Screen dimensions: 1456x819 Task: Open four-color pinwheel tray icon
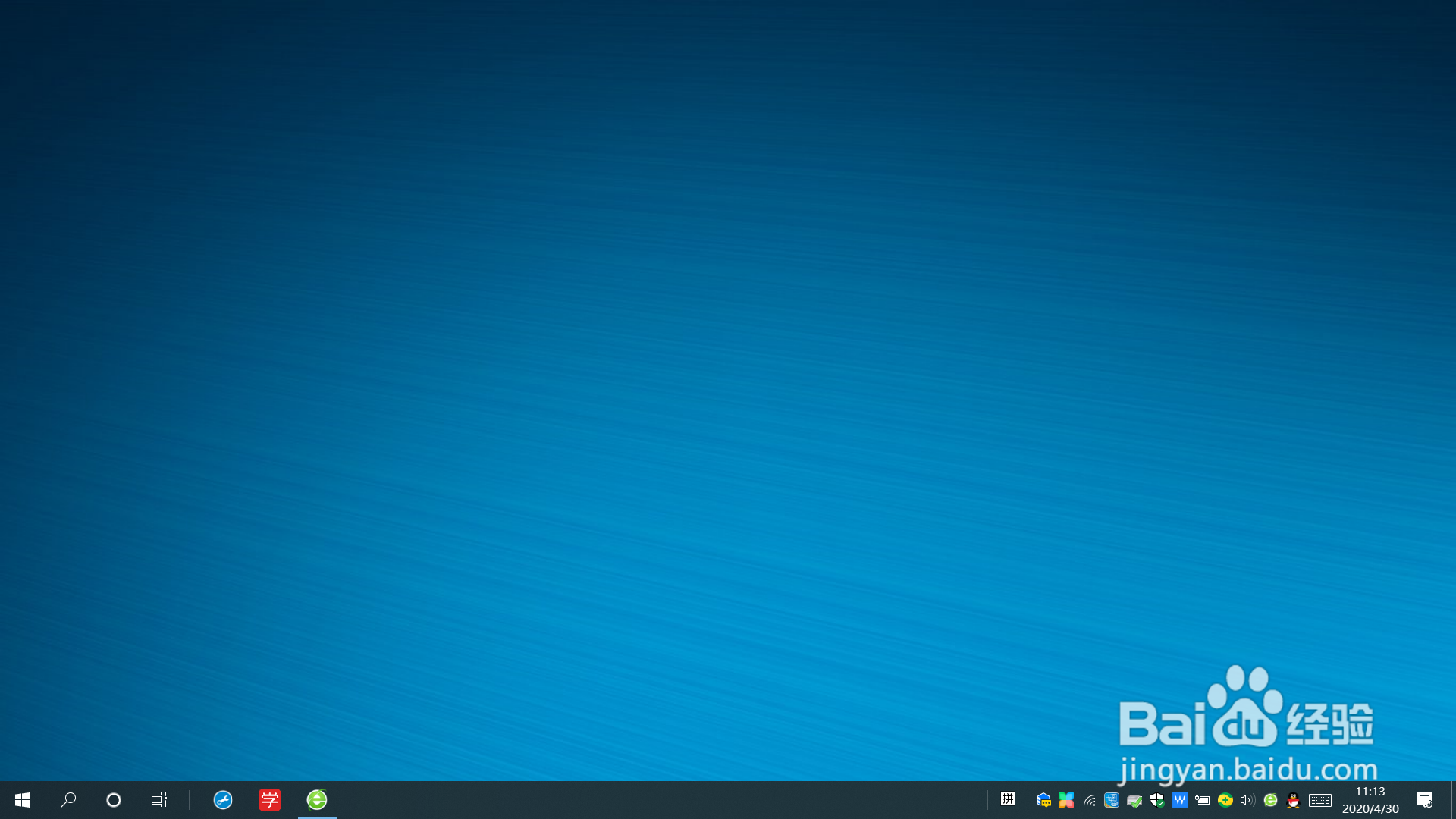click(1066, 800)
